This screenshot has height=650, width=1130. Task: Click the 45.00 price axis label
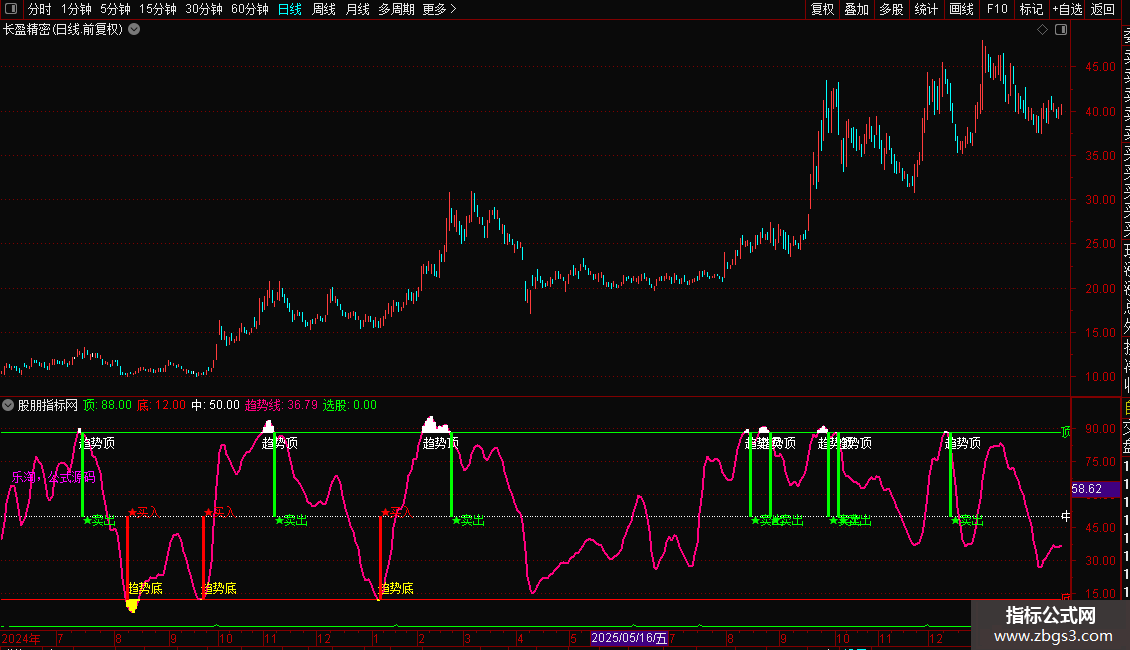(x=1100, y=66)
